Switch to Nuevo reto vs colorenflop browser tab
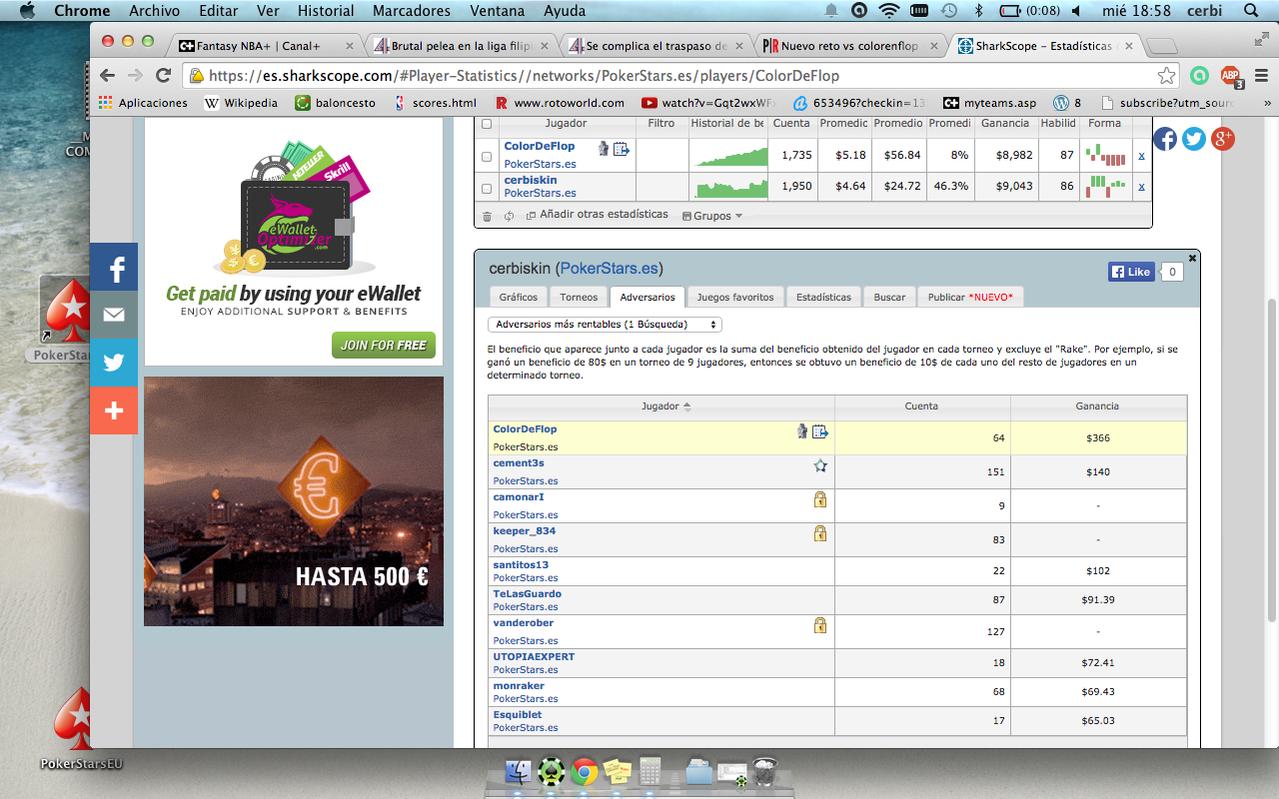Image resolution: width=1279 pixels, height=799 pixels. tap(848, 45)
